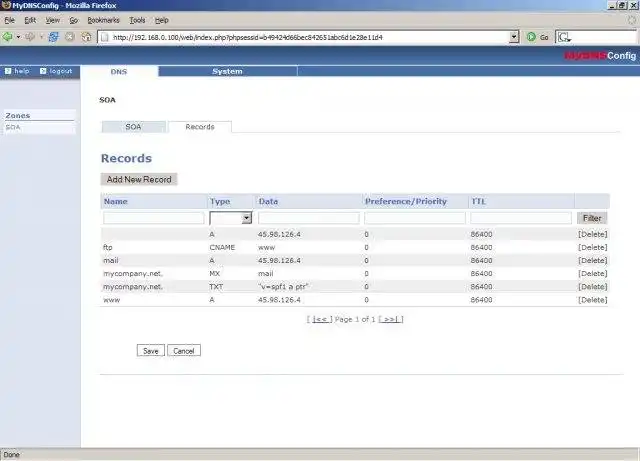Open the Bookmarks menu
This screenshot has width=640, height=461.
103,20
